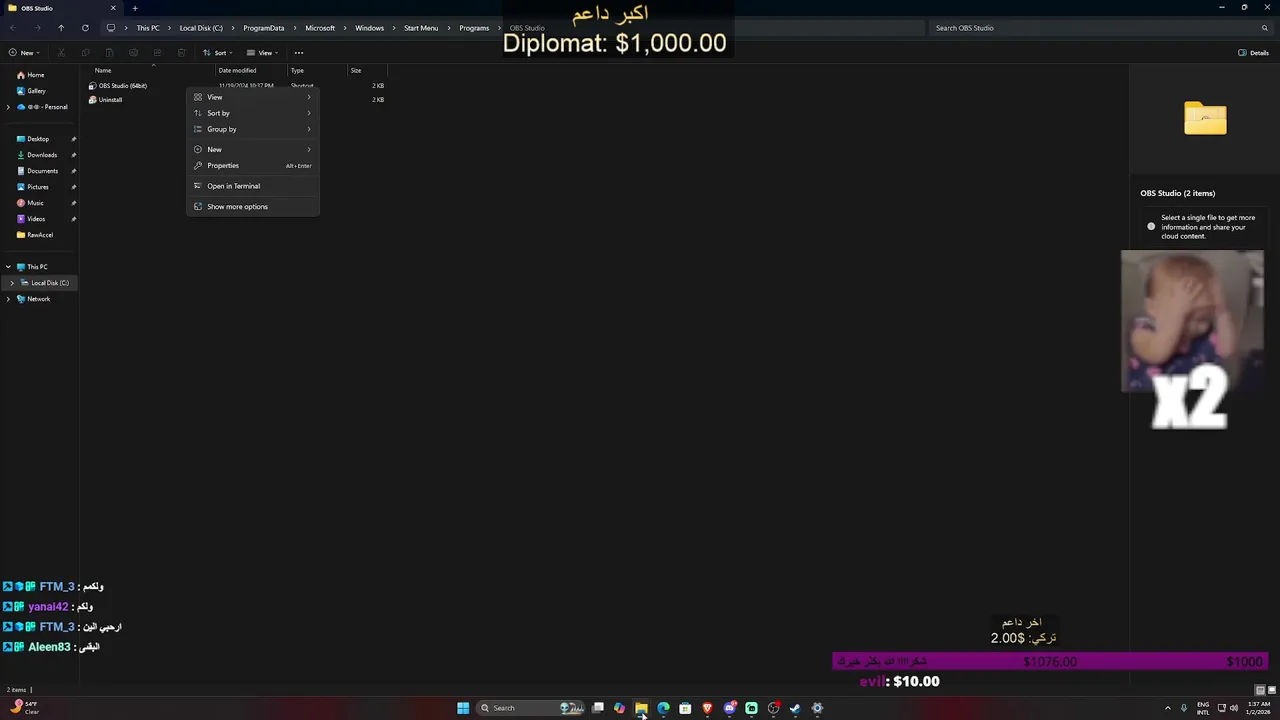This screenshot has height=720, width=1280.
Task: Open Settings gear from taskbar
Action: tap(817, 708)
